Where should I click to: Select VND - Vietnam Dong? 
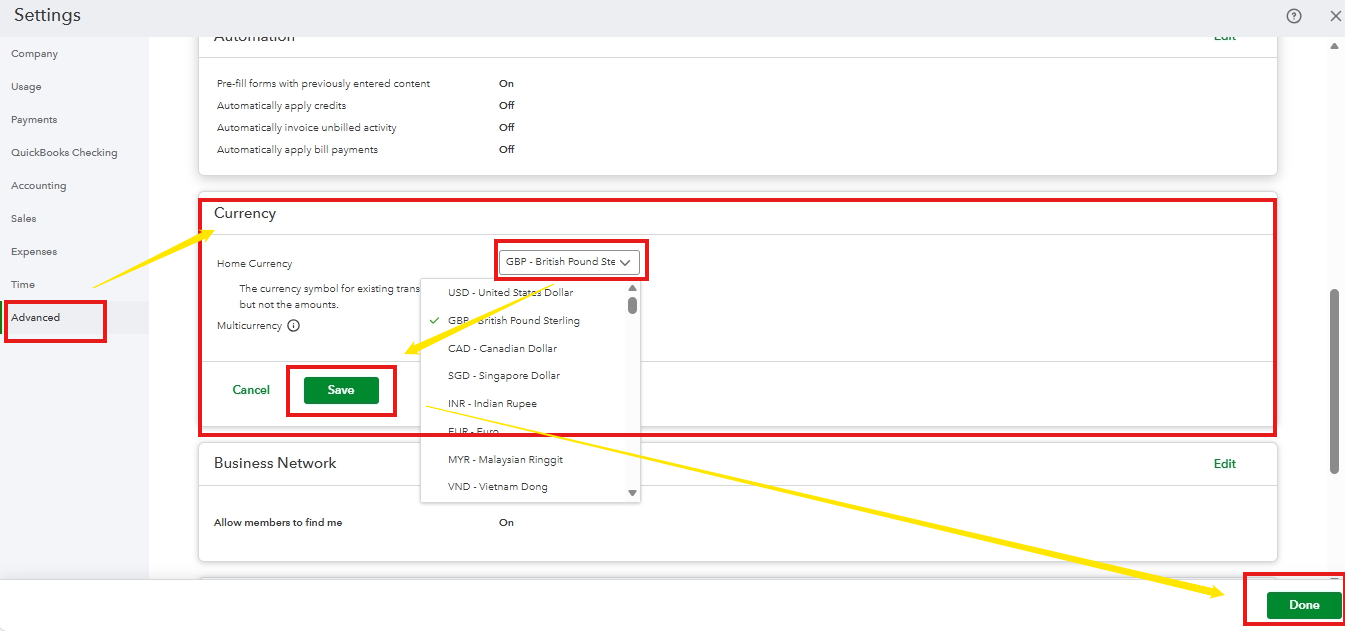pos(498,487)
